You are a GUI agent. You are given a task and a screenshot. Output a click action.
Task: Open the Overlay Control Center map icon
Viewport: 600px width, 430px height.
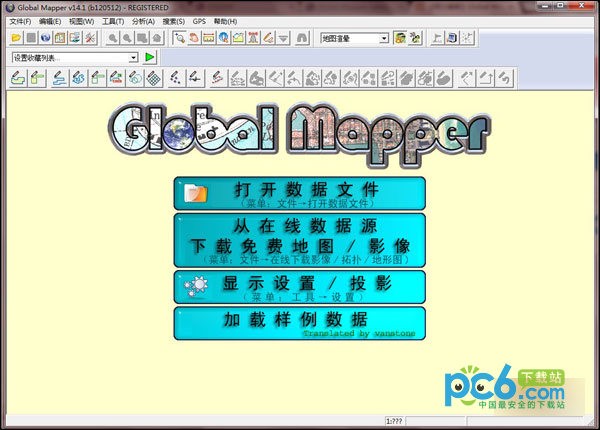click(60, 38)
